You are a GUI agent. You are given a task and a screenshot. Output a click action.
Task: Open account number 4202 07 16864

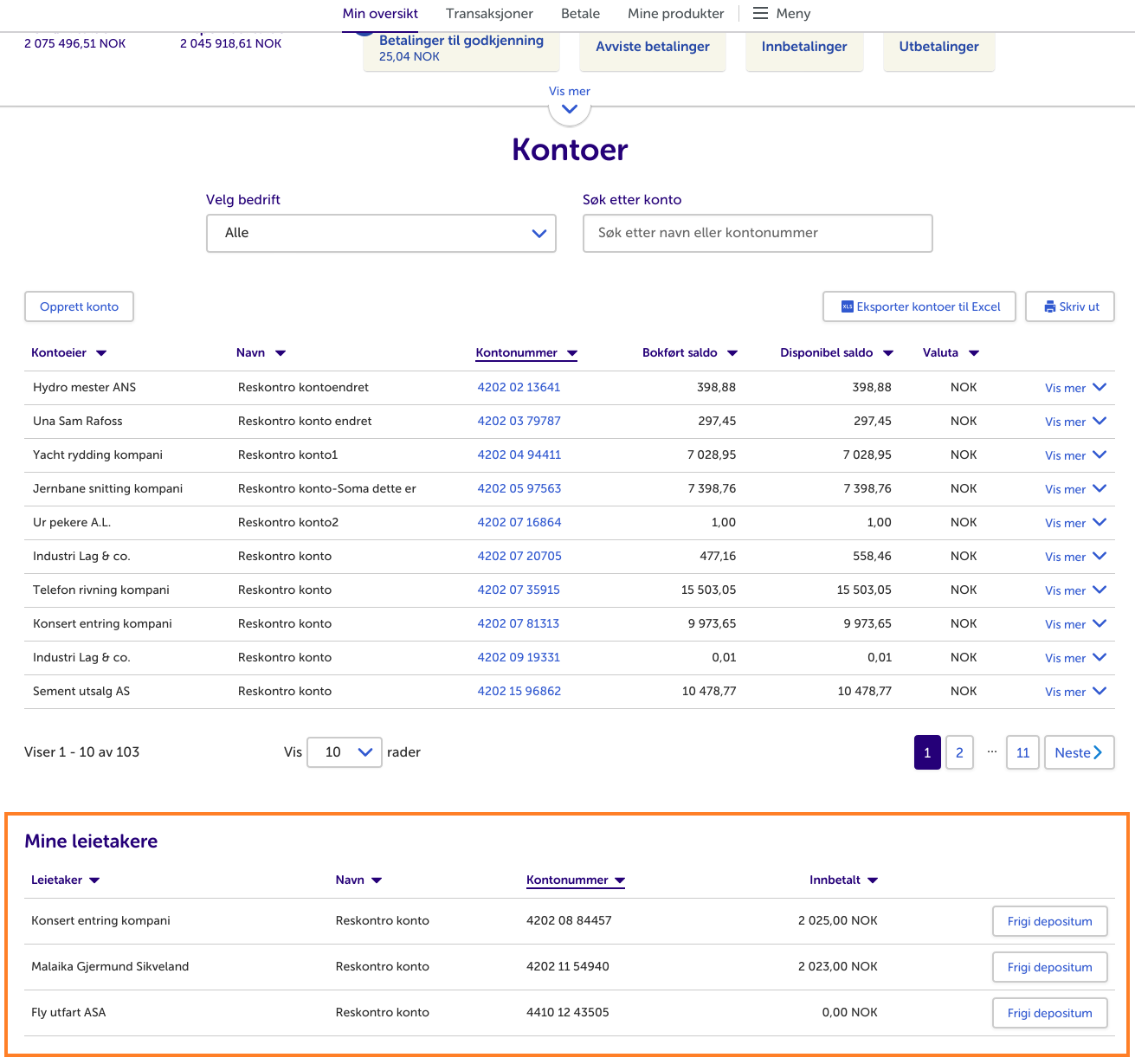tap(519, 523)
